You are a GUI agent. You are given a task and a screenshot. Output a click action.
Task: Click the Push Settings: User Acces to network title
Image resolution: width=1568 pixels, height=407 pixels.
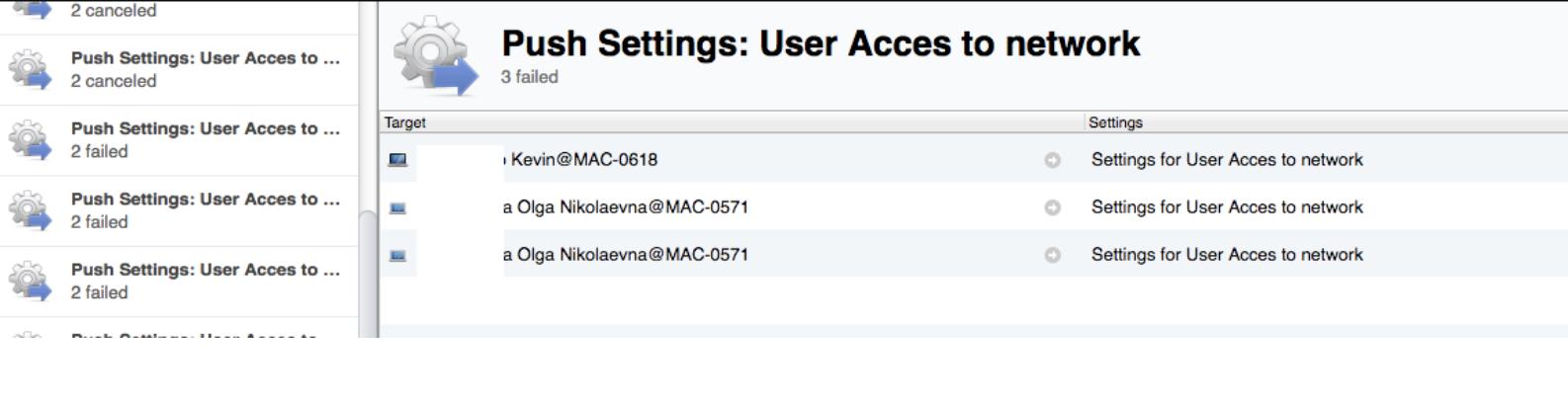[x=821, y=43]
